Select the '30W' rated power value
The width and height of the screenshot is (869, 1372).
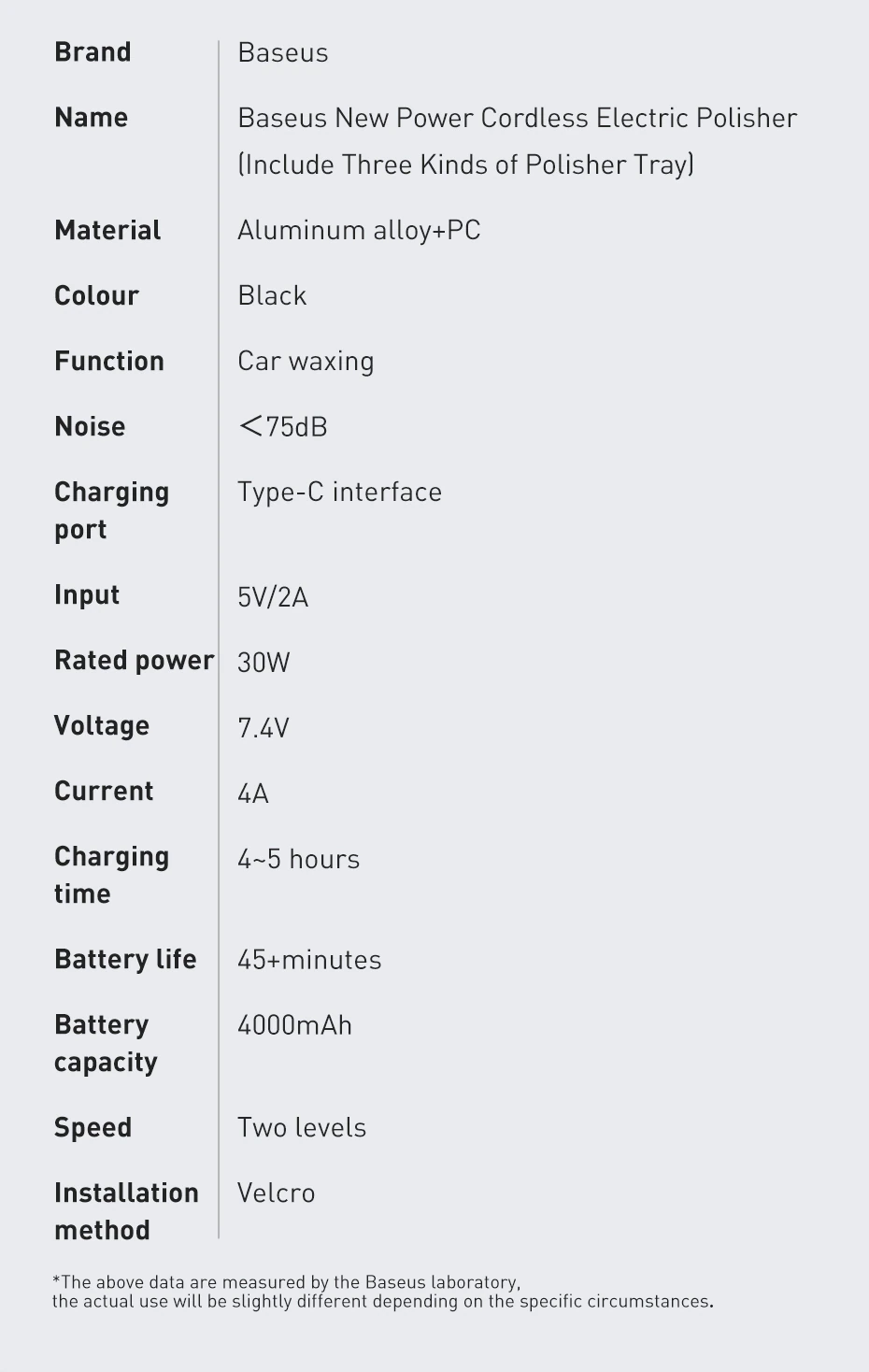pos(264,663)
